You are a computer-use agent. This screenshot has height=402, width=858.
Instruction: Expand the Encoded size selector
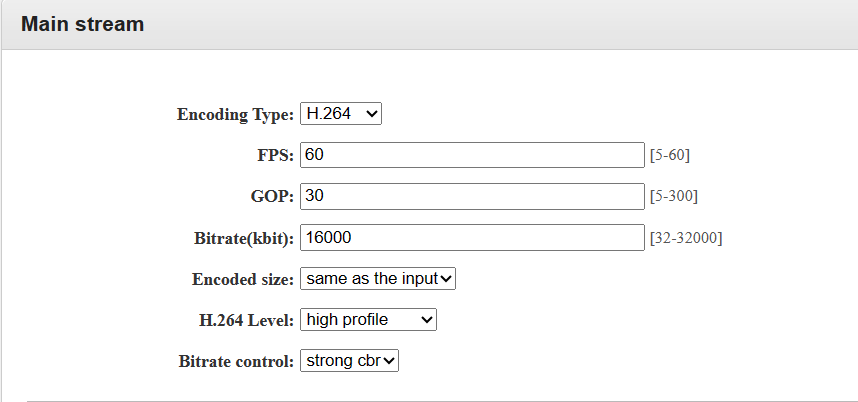tap(377, 278)
